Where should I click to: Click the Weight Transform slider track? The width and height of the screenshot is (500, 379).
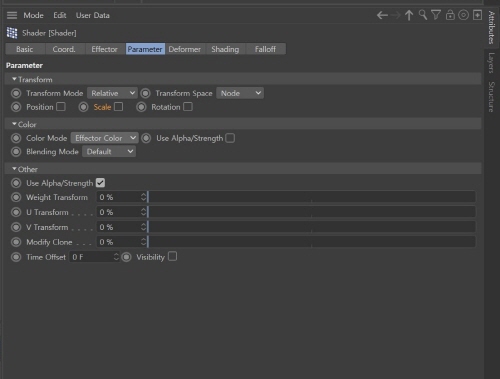(x=311, y=197)
